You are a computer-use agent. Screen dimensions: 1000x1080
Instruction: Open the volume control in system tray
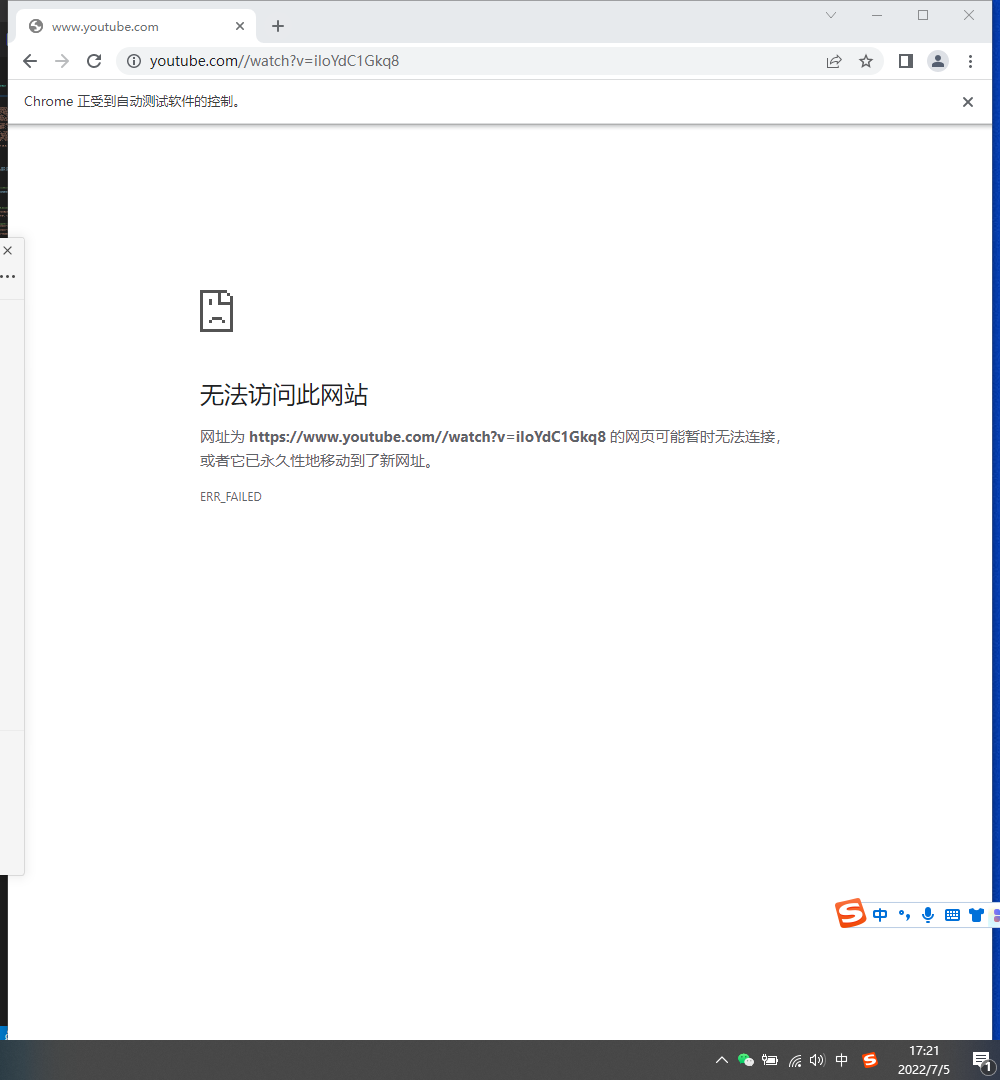(817, 1060)
